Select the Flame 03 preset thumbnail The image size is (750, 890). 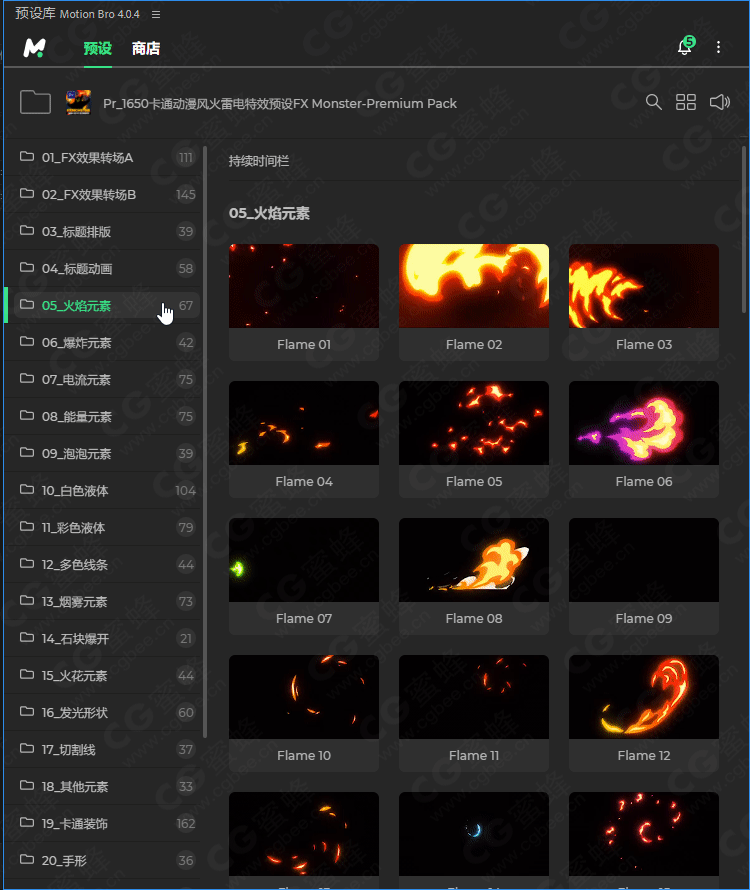click(644, 286)
